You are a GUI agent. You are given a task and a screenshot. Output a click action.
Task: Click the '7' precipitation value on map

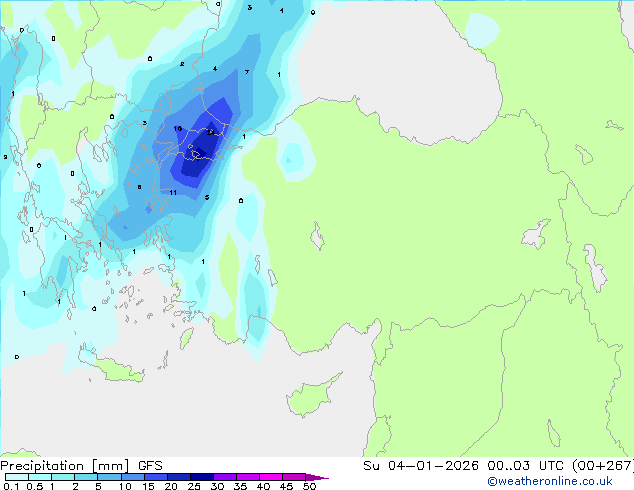pos(247,72)
